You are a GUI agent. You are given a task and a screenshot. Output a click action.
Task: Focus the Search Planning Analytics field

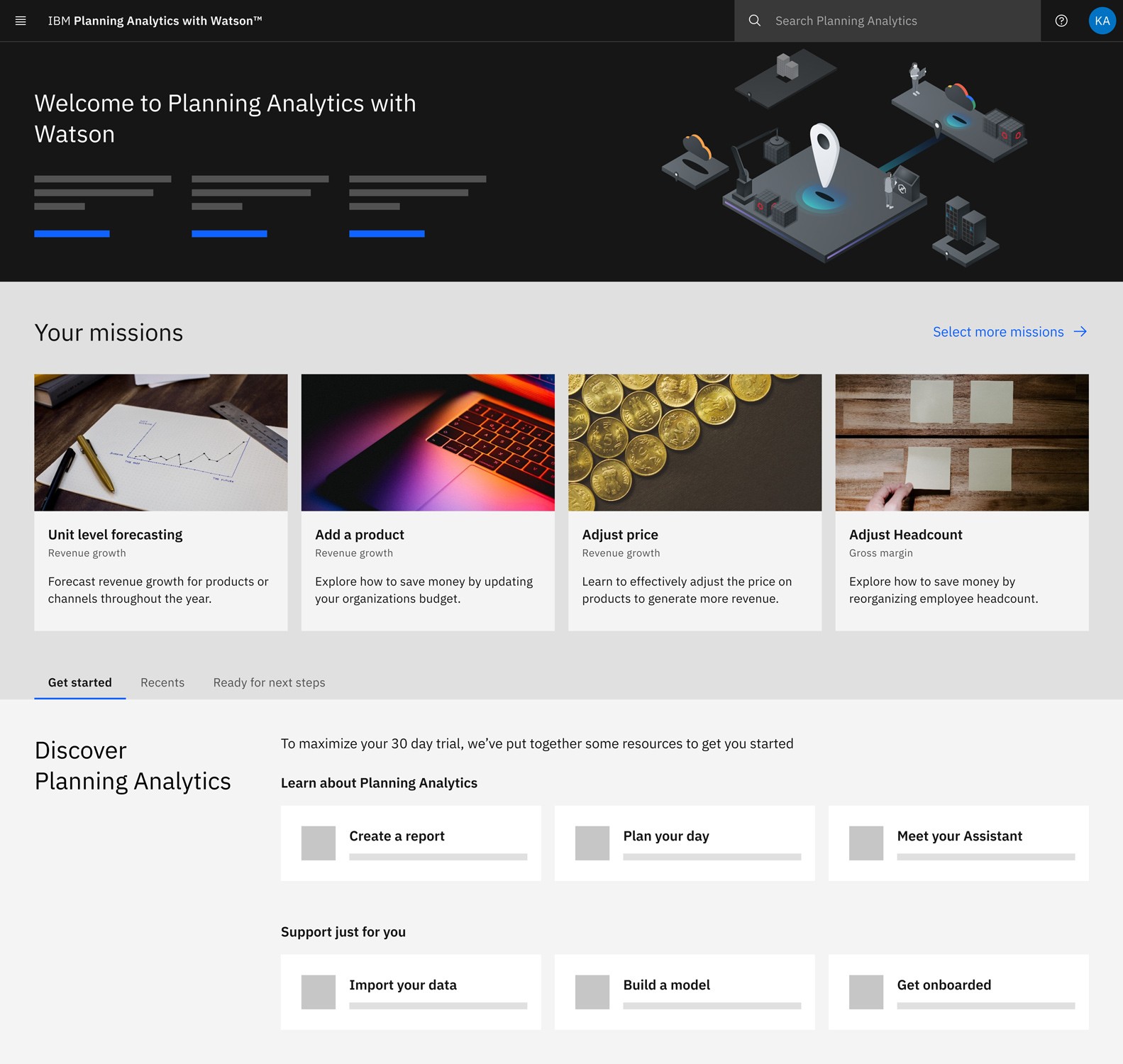[x=887, y=21]
